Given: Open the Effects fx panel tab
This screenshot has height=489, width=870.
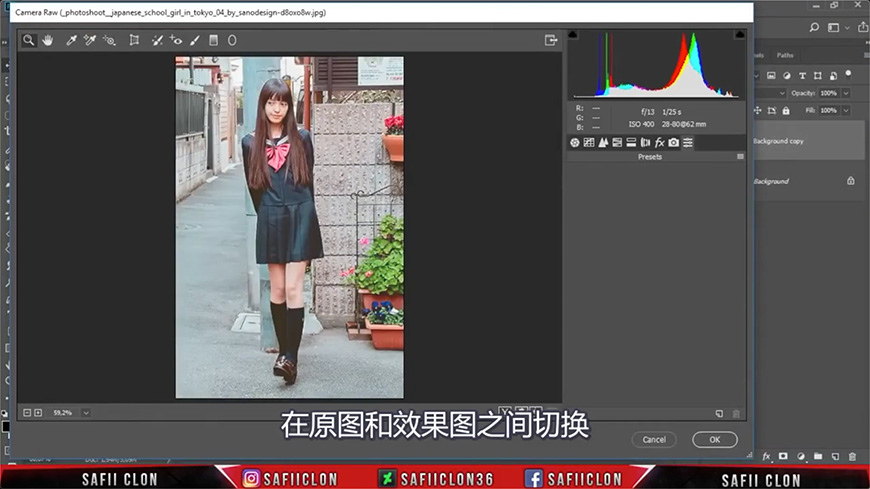Looking at the screenshot, I should [659, 143].
